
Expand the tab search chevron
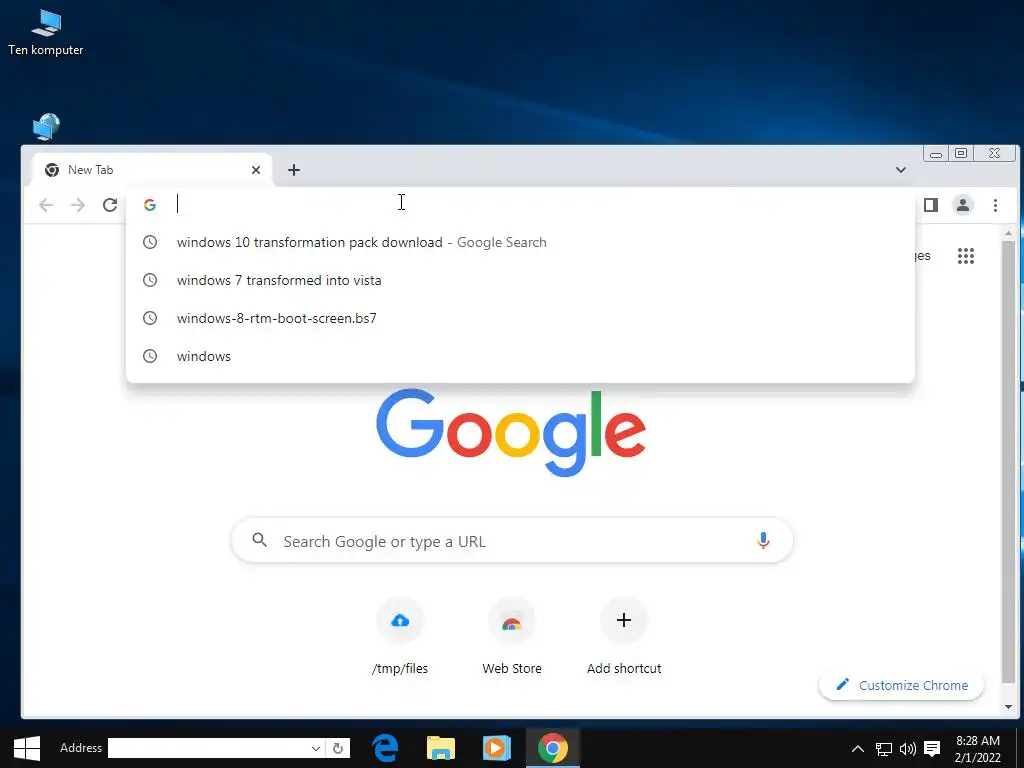point(901,170)
